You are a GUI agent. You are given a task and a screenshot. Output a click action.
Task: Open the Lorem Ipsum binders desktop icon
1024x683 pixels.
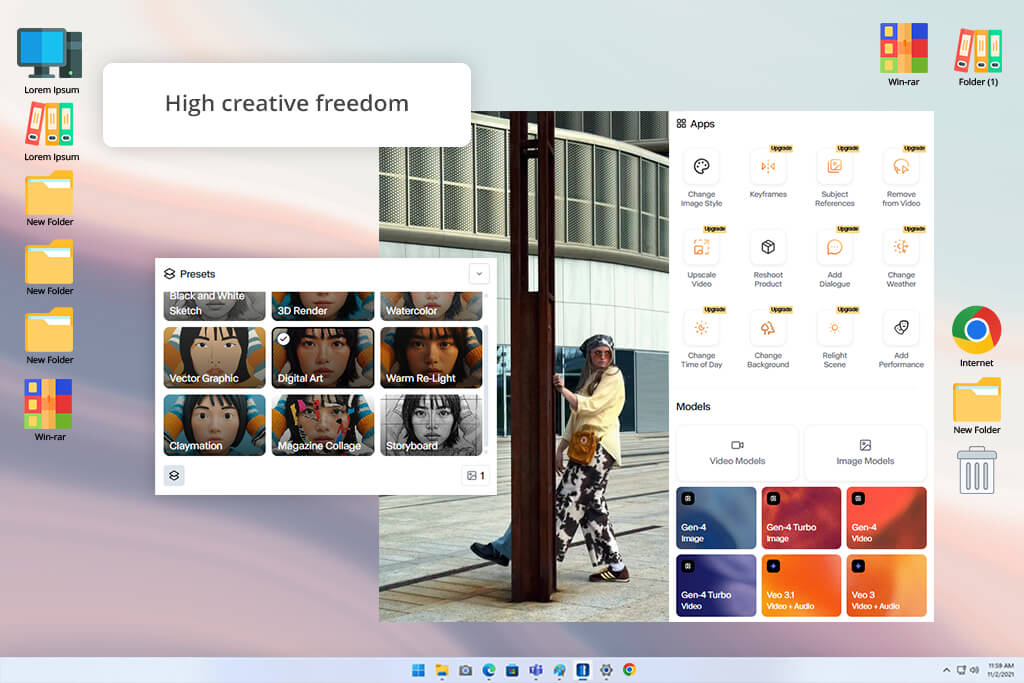tap(51, 132)
